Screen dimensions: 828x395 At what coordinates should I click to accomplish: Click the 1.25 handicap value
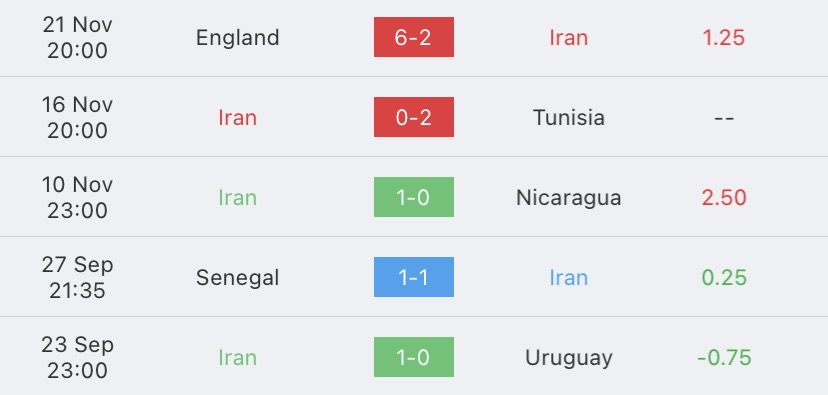pos(723,37)
